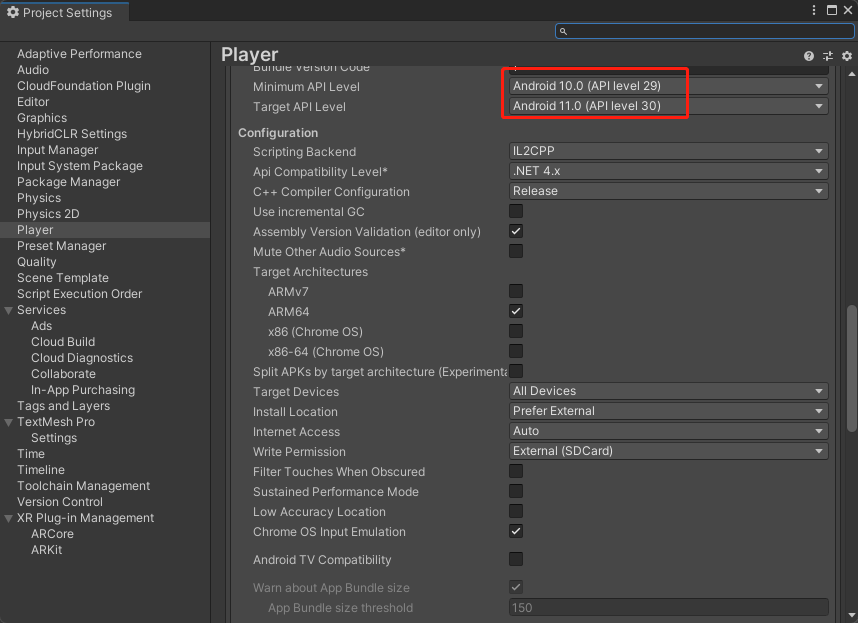The width and height of the screenshot is (858, 623).
Task: Enable Low Accuracy Location checkbox
Action: pyautogui.click(x=516, y=511)
